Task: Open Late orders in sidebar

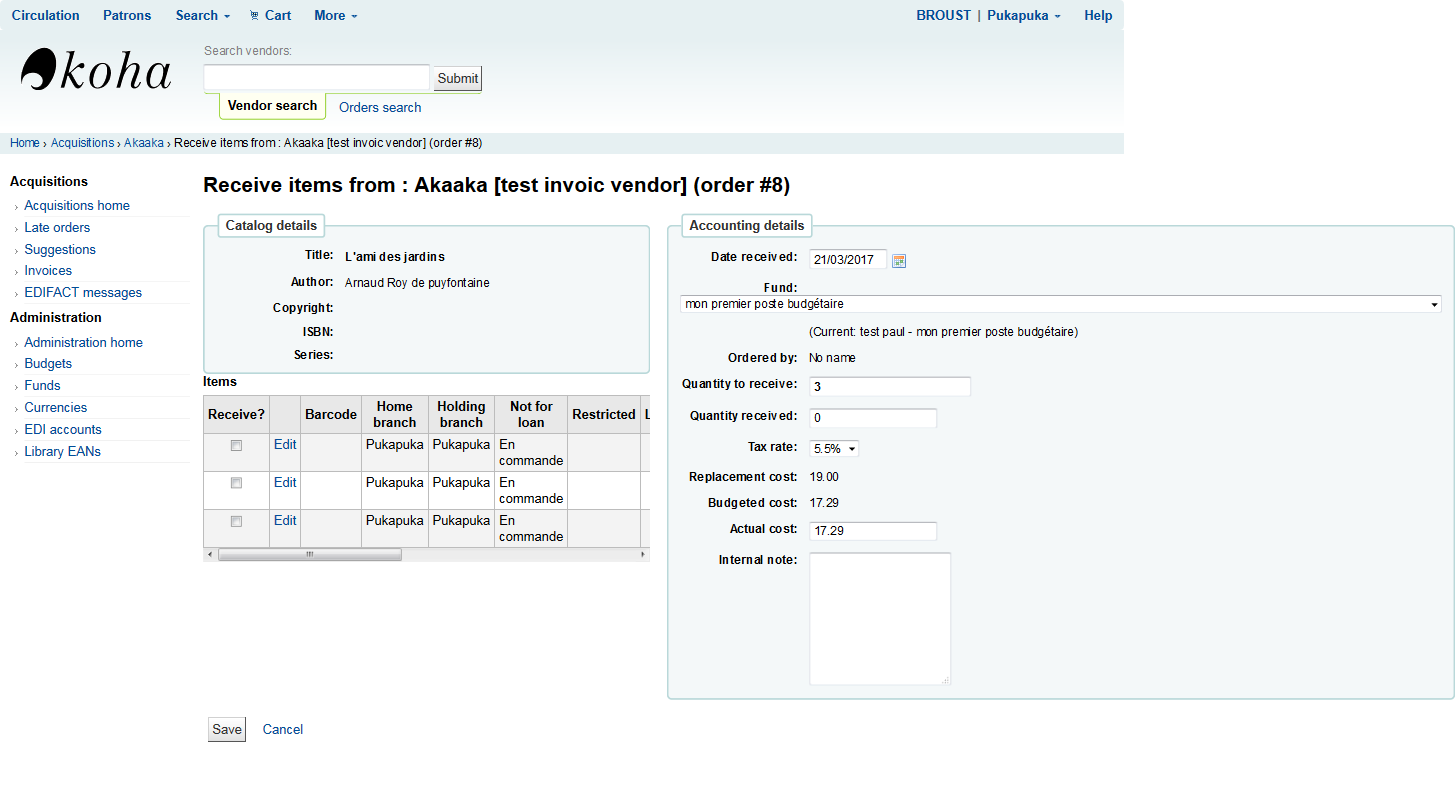Action: coord(57,228)
